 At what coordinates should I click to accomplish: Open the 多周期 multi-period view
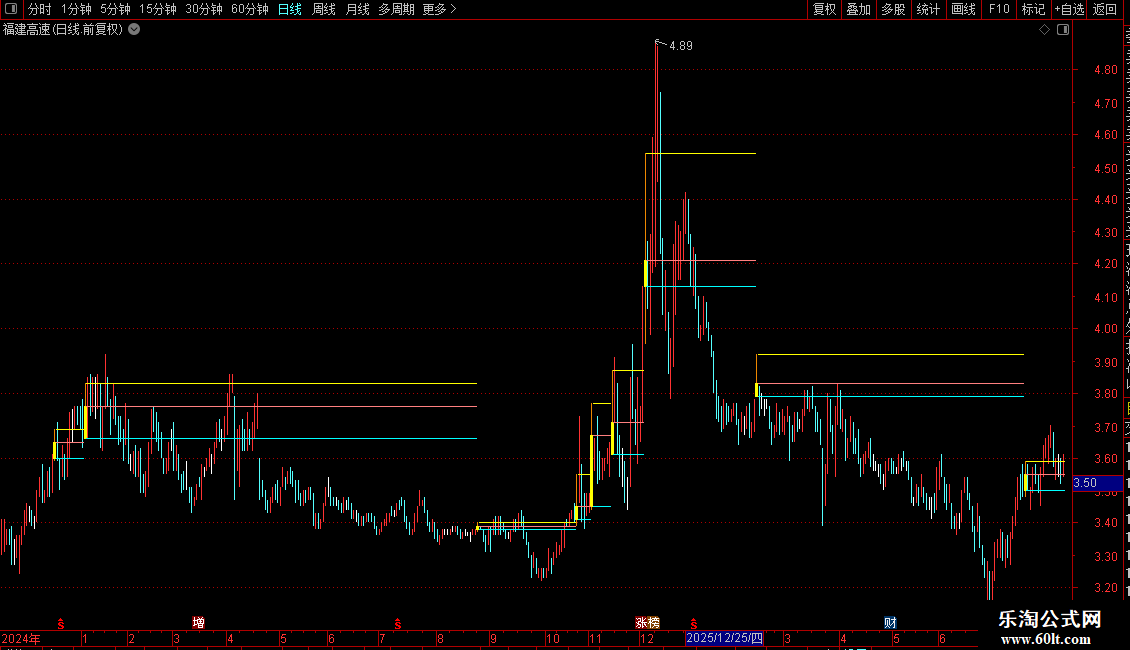[396, 9]
